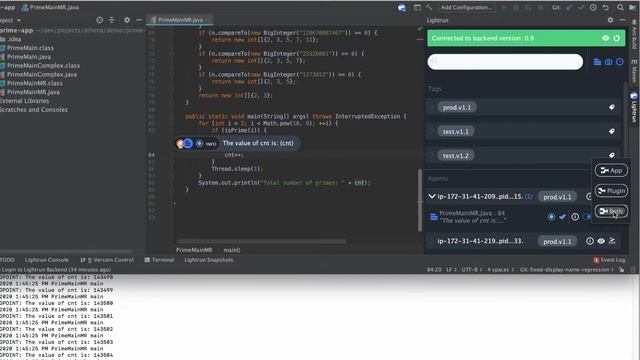Screen dimensions: 640x360
Task: Select the test.v1.1 tag chip
Action: [x=456, y=131]
